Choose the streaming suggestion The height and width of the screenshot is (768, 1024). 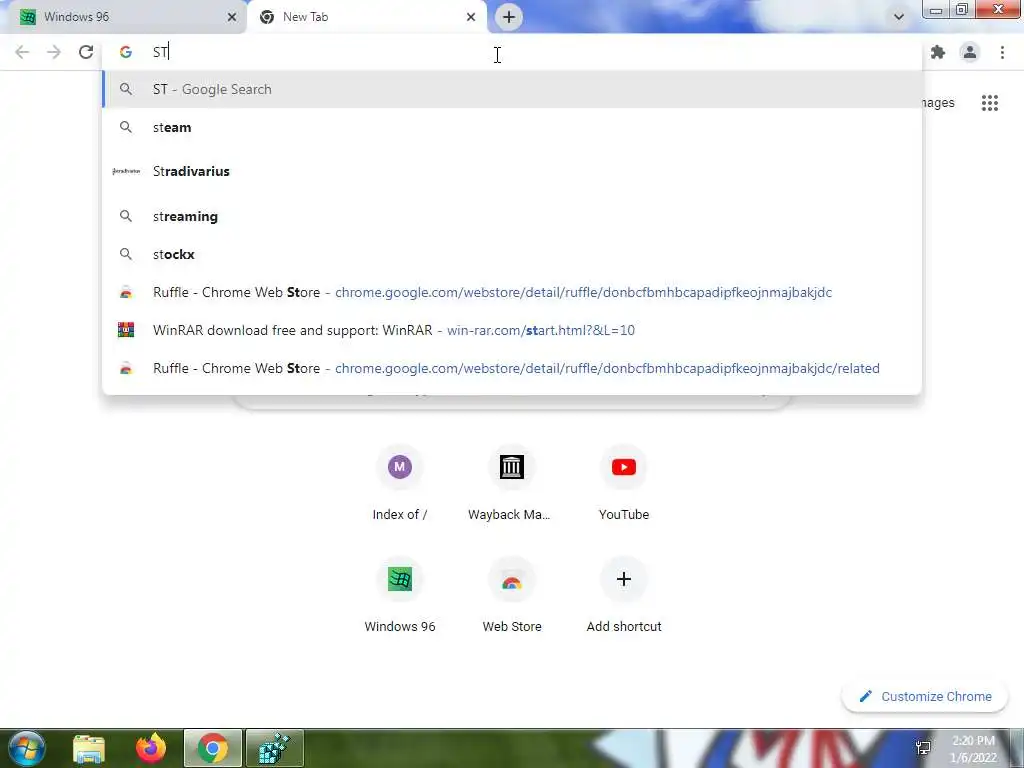tap(512, 216)
